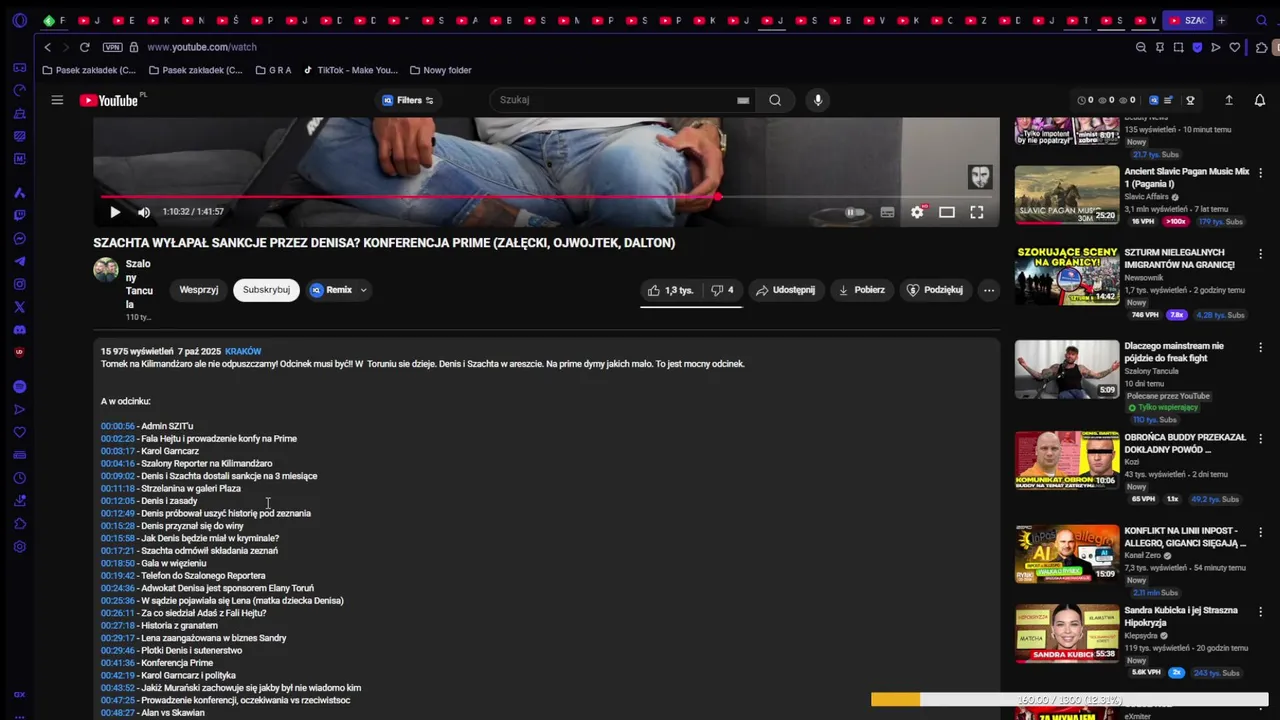1280x720 pixels.
Task: Start voice search with microphone
Action: (818, 100)
